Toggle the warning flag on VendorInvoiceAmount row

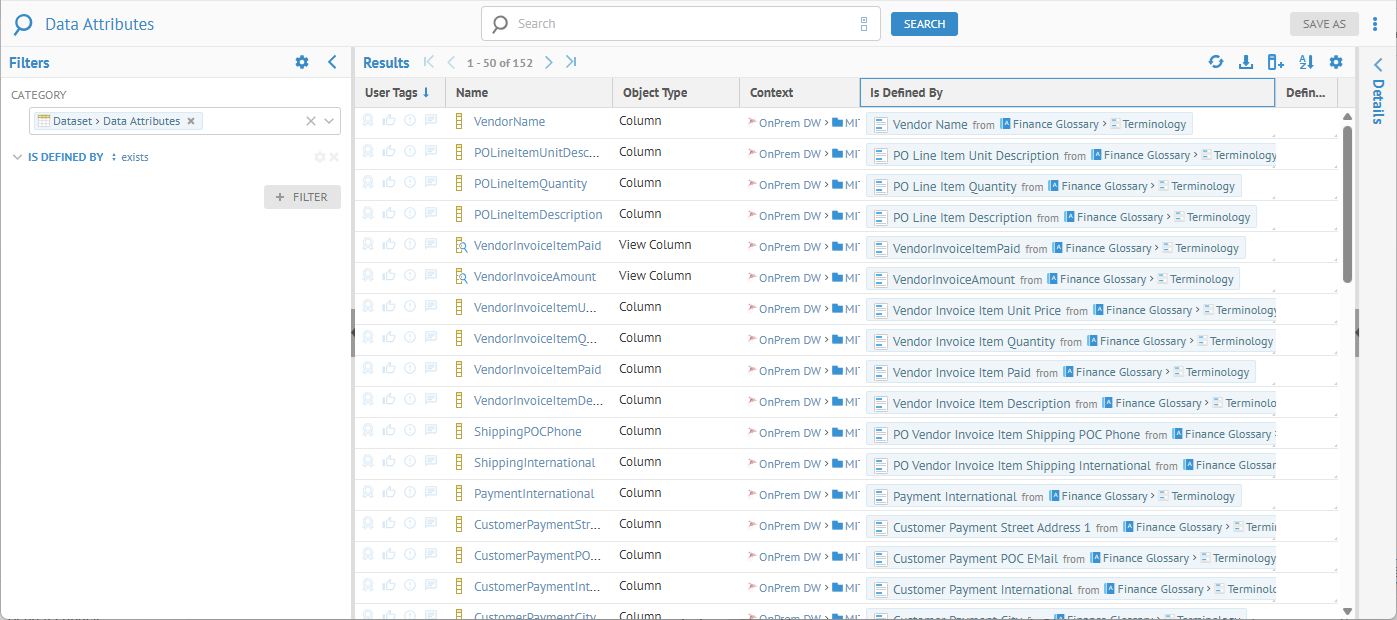[x=410, y=276]
